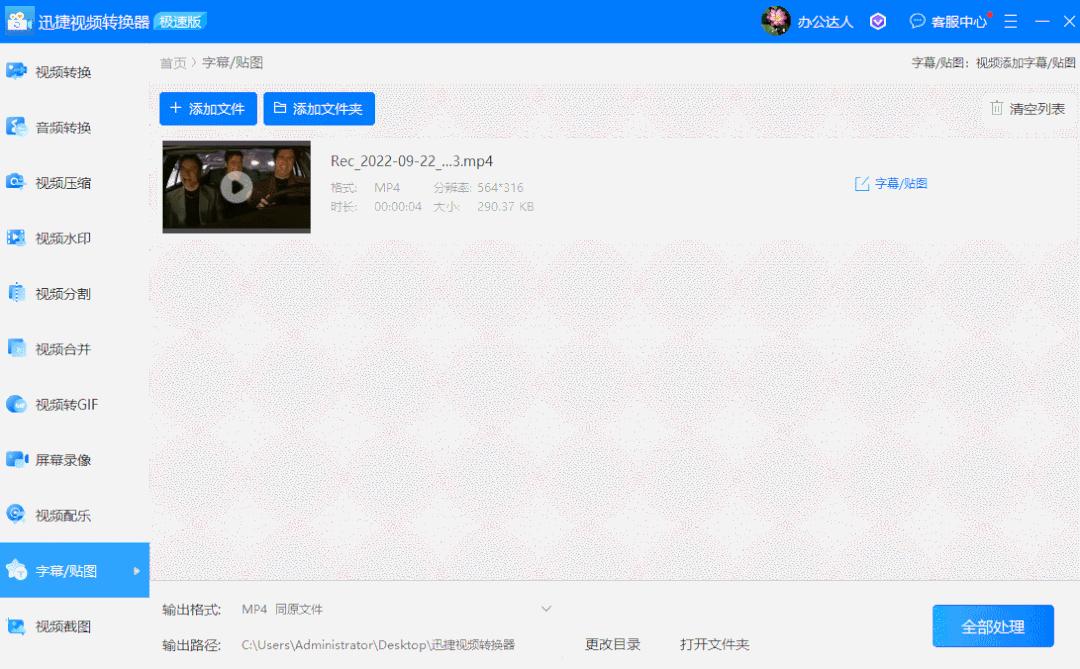Viewport: 1080px width, 669px height.
Task: Click 更改目录 to change output path
Action: click(612, 644)
